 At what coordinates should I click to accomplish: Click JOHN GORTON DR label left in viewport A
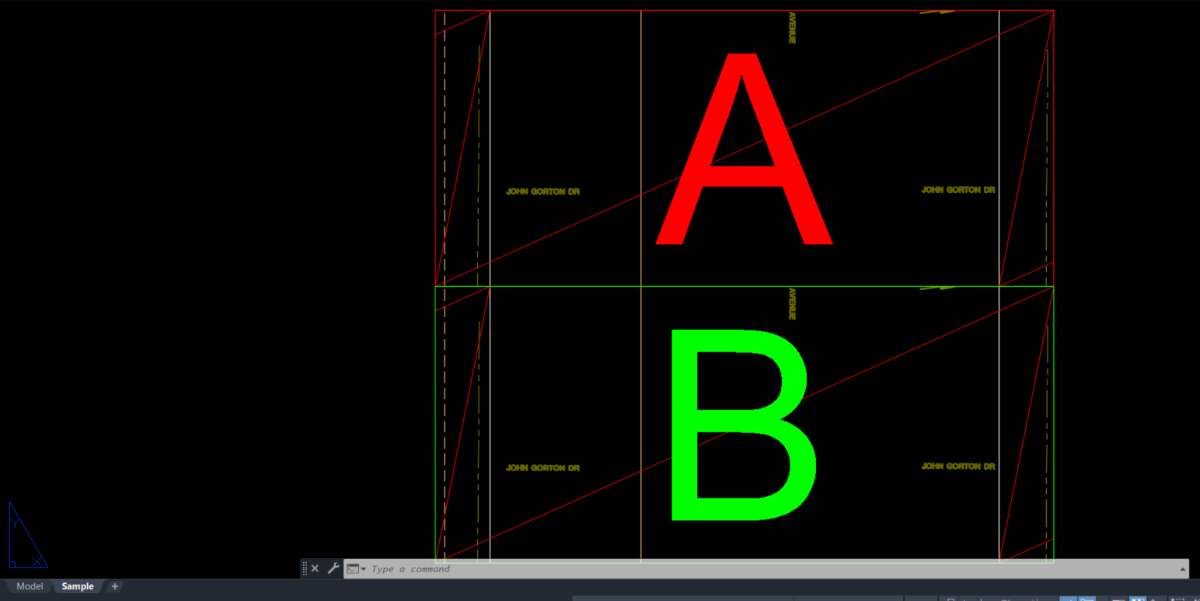tap(543, 191)
